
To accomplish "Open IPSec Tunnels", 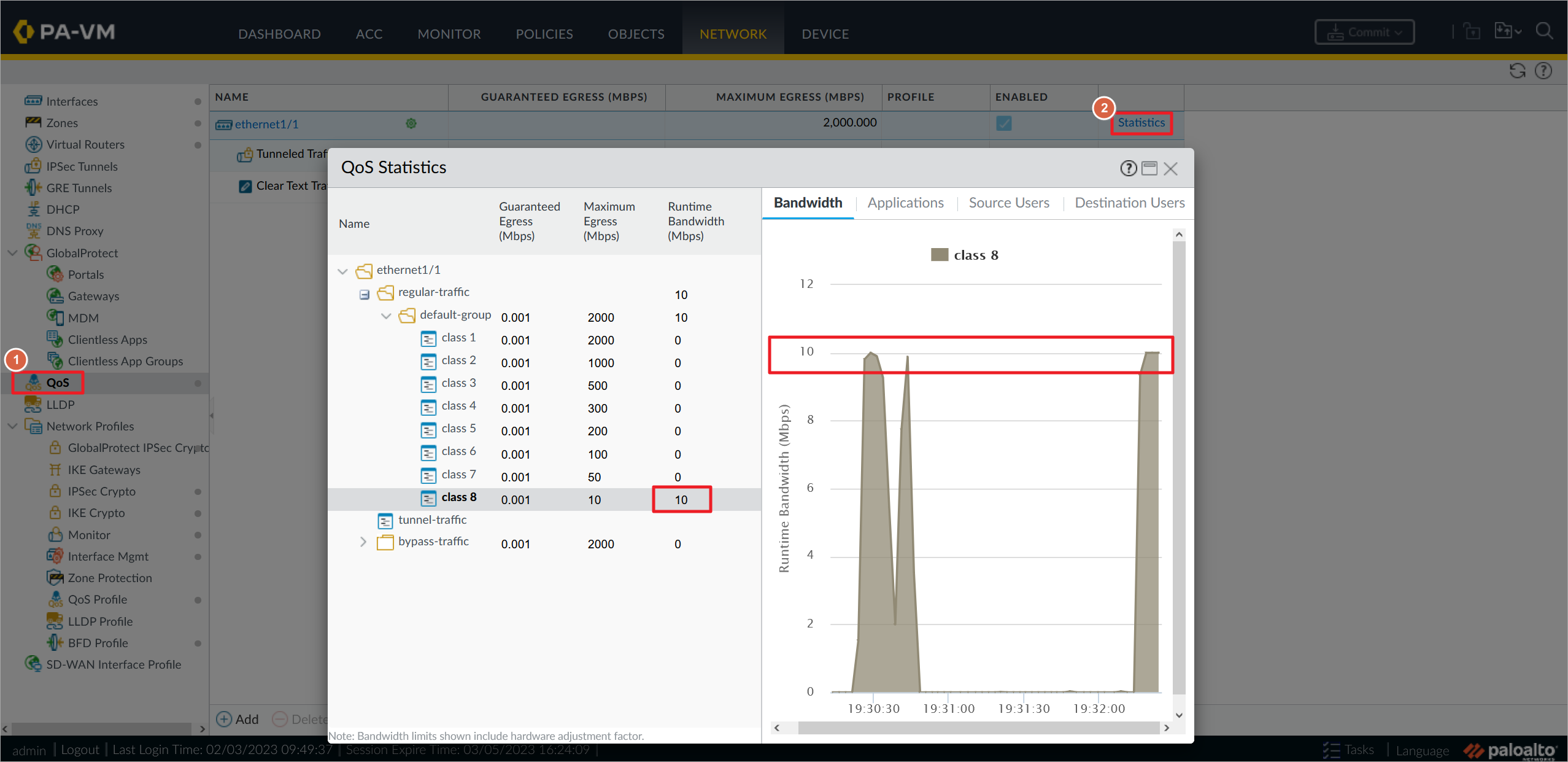I will pyautogui.click(x=82, y=166).
